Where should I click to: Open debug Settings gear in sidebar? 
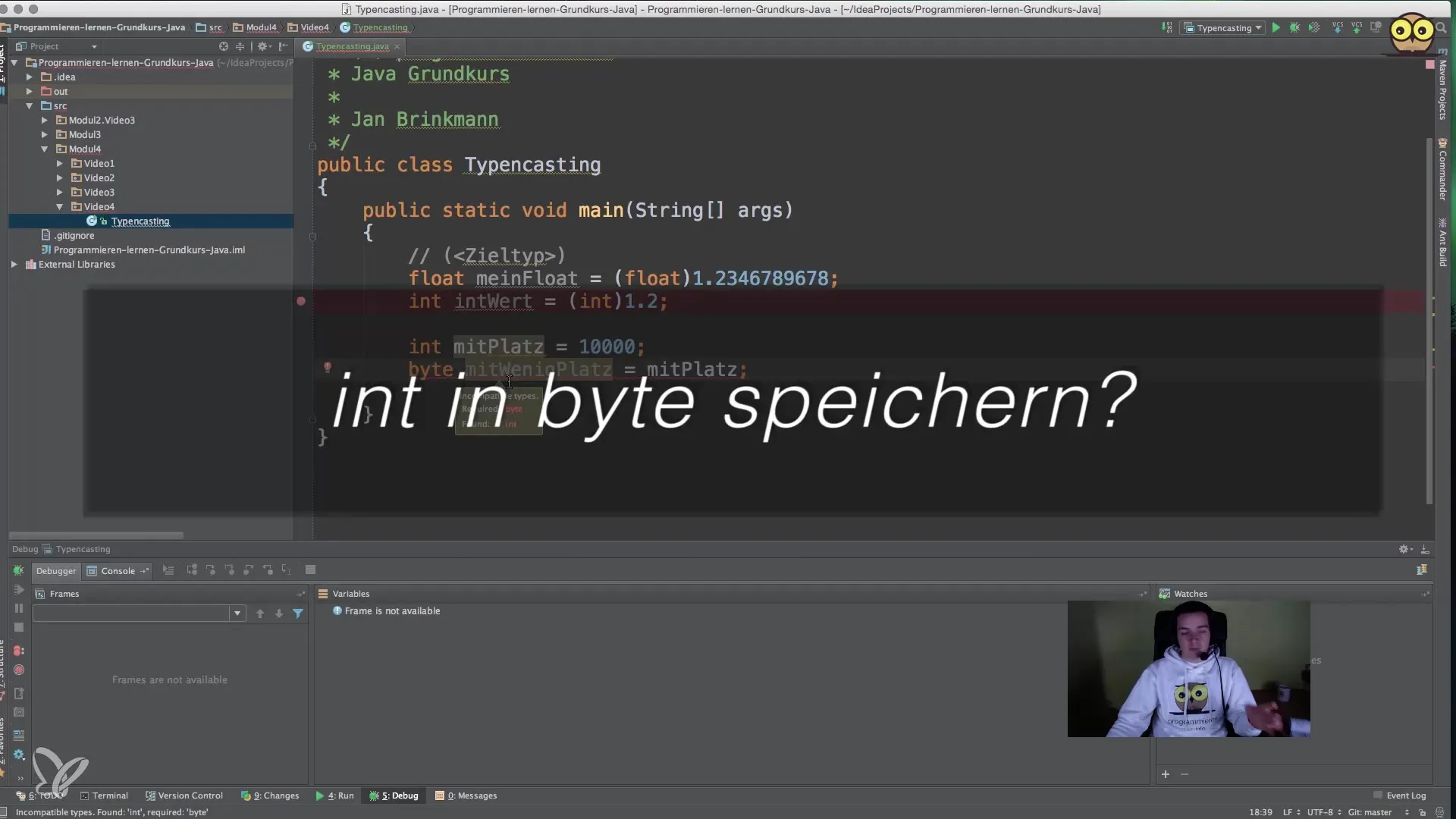(19, 755)
